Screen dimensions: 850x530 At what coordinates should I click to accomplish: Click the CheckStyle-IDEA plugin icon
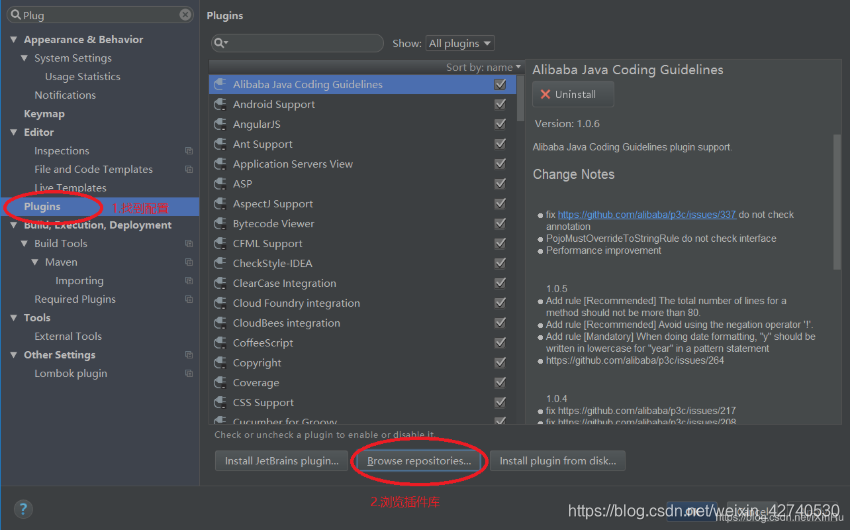click(x=220, y=263)
